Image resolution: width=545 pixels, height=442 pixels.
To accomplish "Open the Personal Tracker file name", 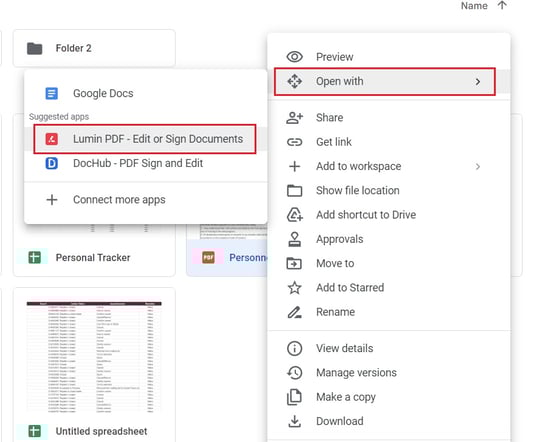I will click(93, 258).
